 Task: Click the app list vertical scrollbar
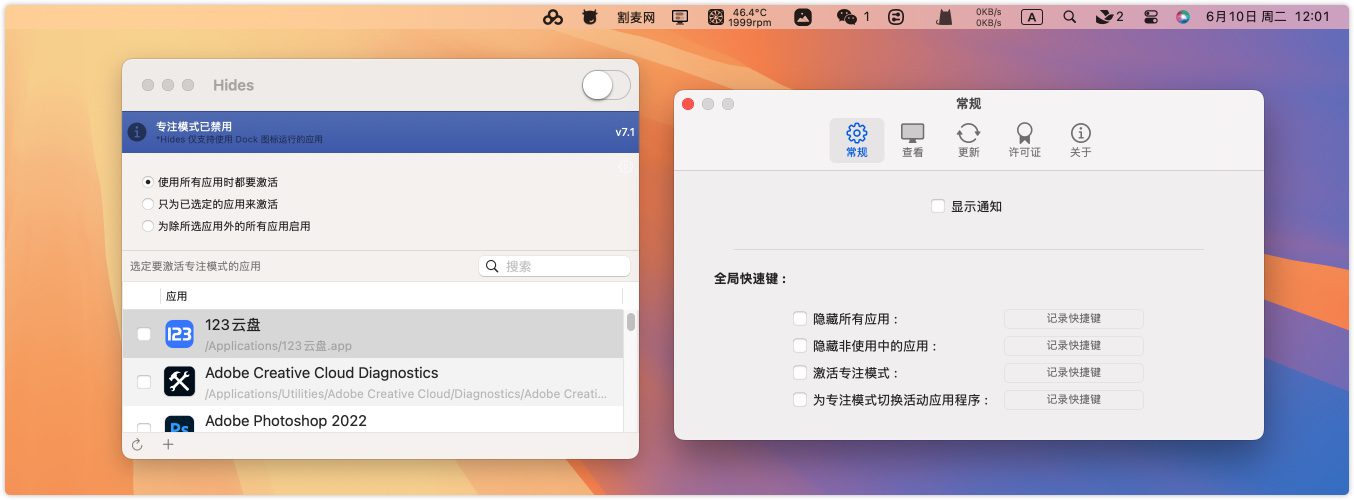(631, 322)
